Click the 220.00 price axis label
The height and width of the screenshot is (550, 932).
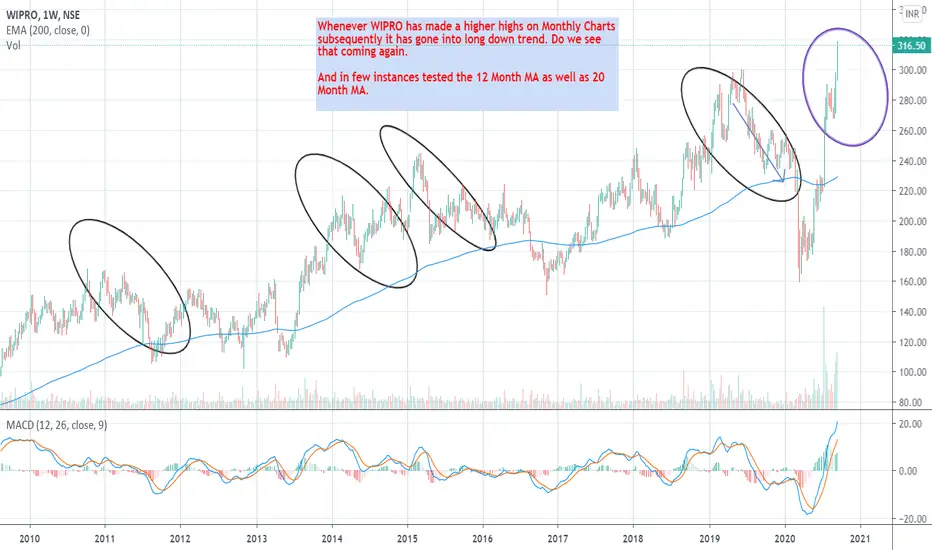tap(912, 191)
